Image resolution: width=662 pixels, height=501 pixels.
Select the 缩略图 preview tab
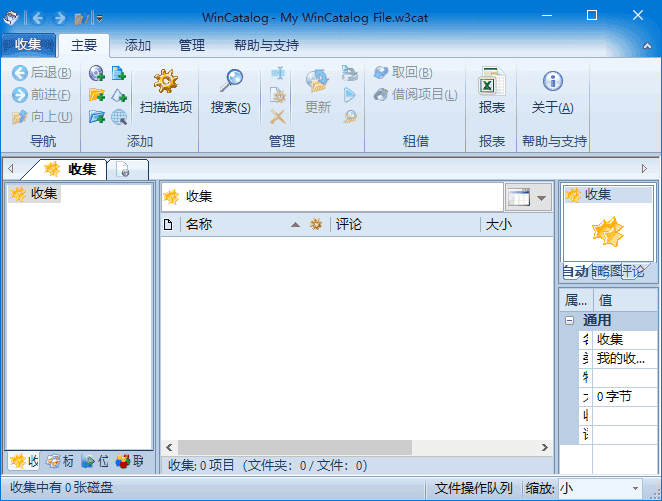tap(606, 271)
